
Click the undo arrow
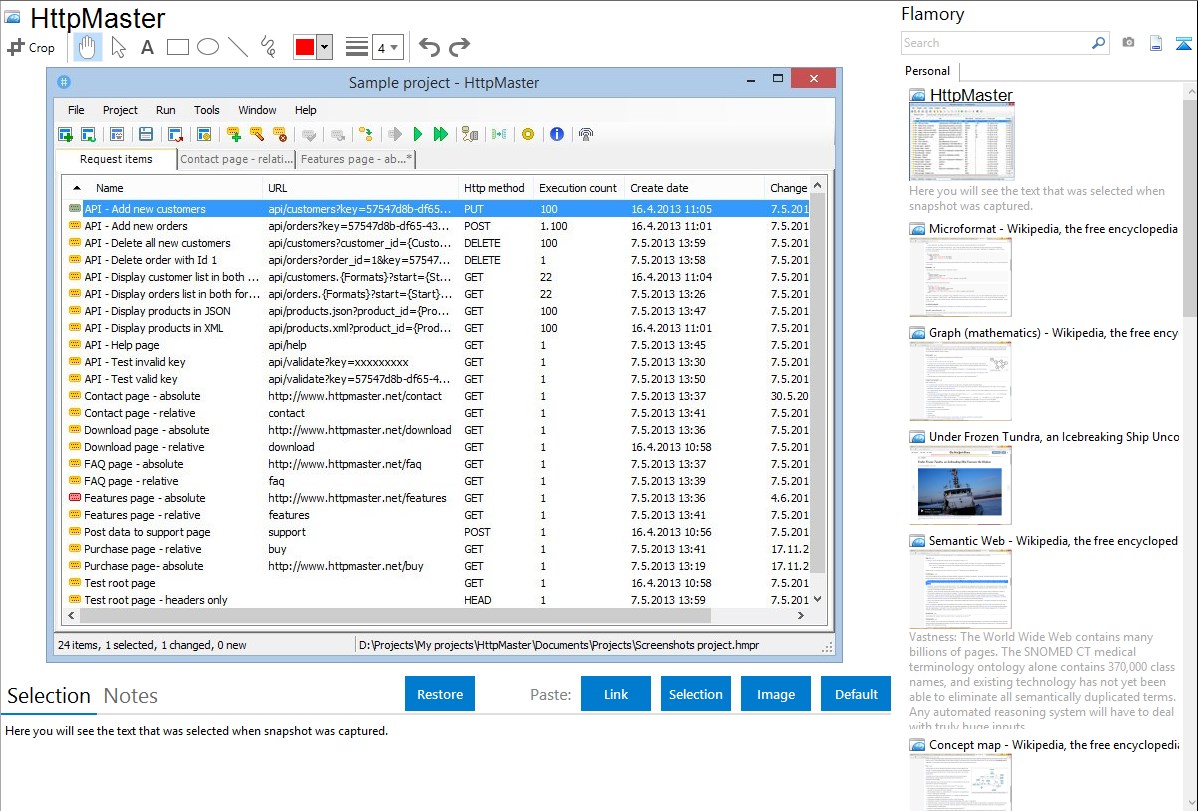[x=429, y=47]
